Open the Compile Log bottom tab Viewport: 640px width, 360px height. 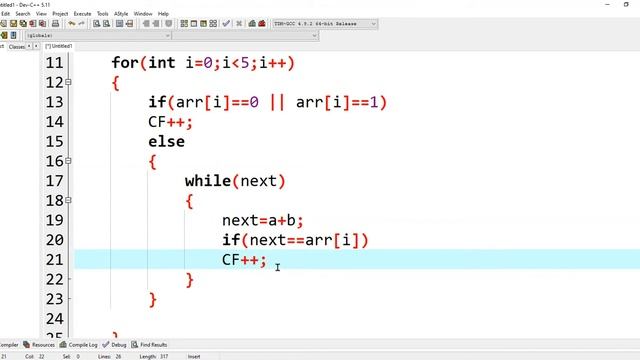[79, 345]
